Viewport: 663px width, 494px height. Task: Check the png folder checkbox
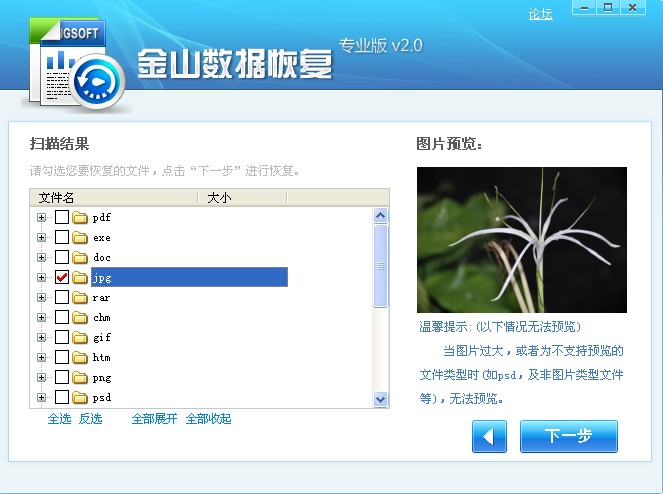[x=62, y=377]
